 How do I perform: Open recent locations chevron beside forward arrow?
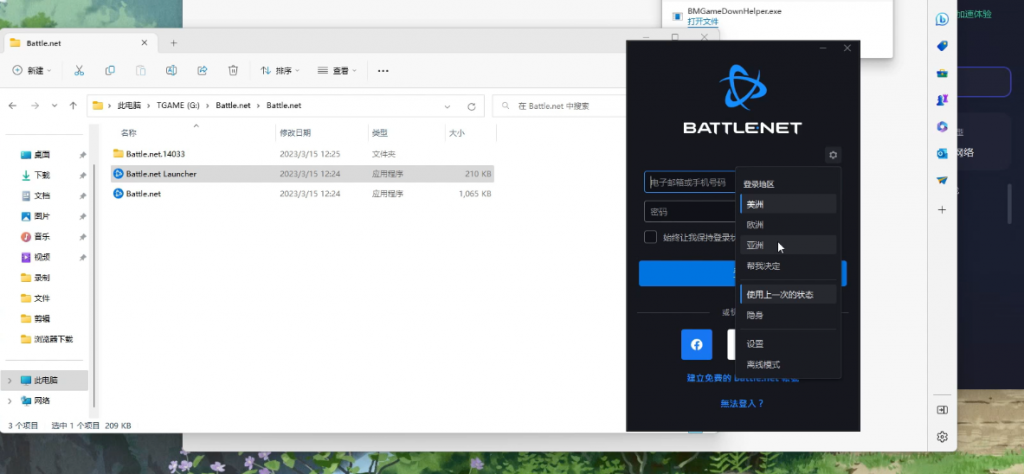point(54,105)
